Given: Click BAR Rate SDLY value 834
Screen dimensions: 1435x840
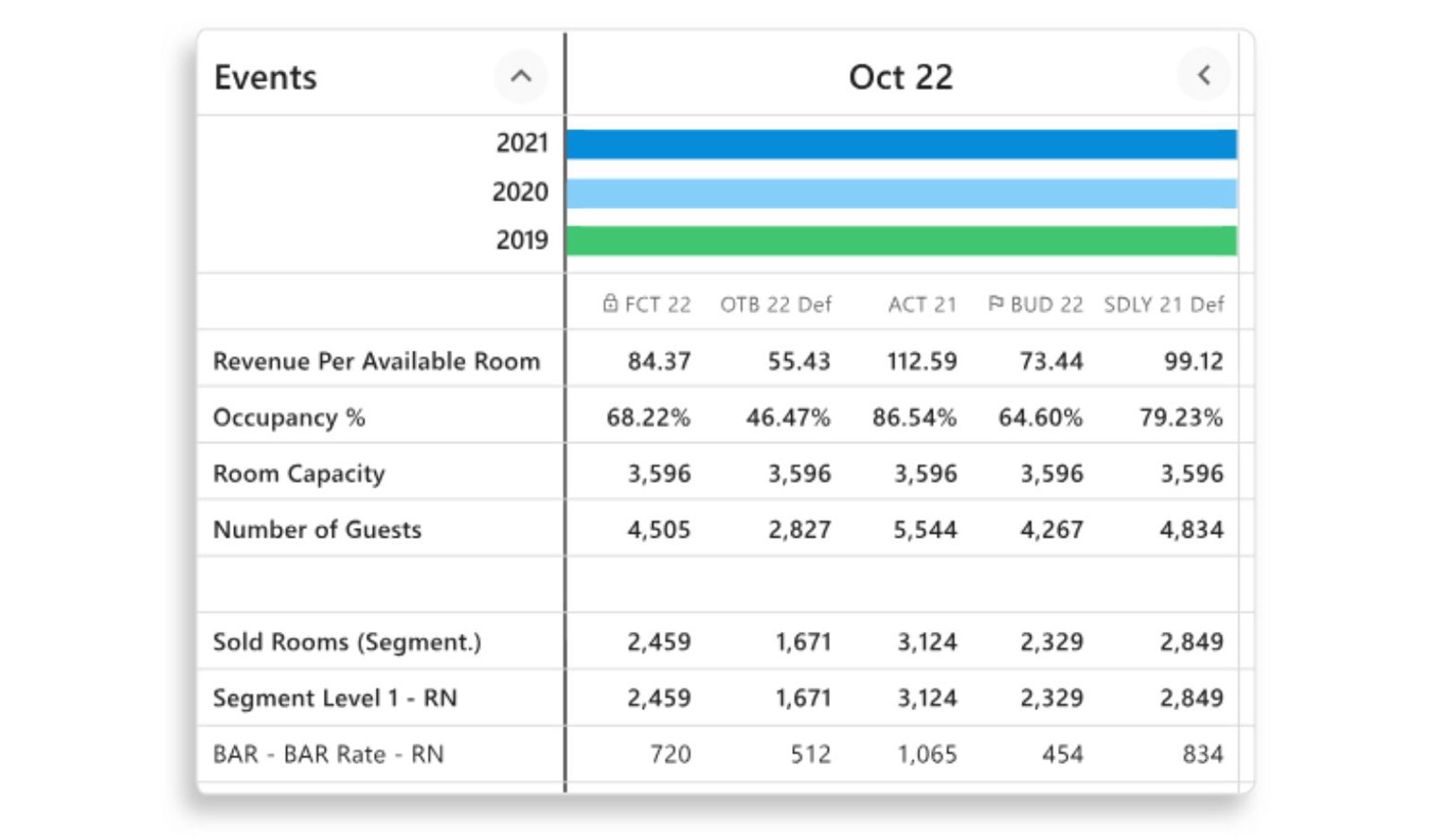Looking at the screenshot, I should (x=1203, y=755).
